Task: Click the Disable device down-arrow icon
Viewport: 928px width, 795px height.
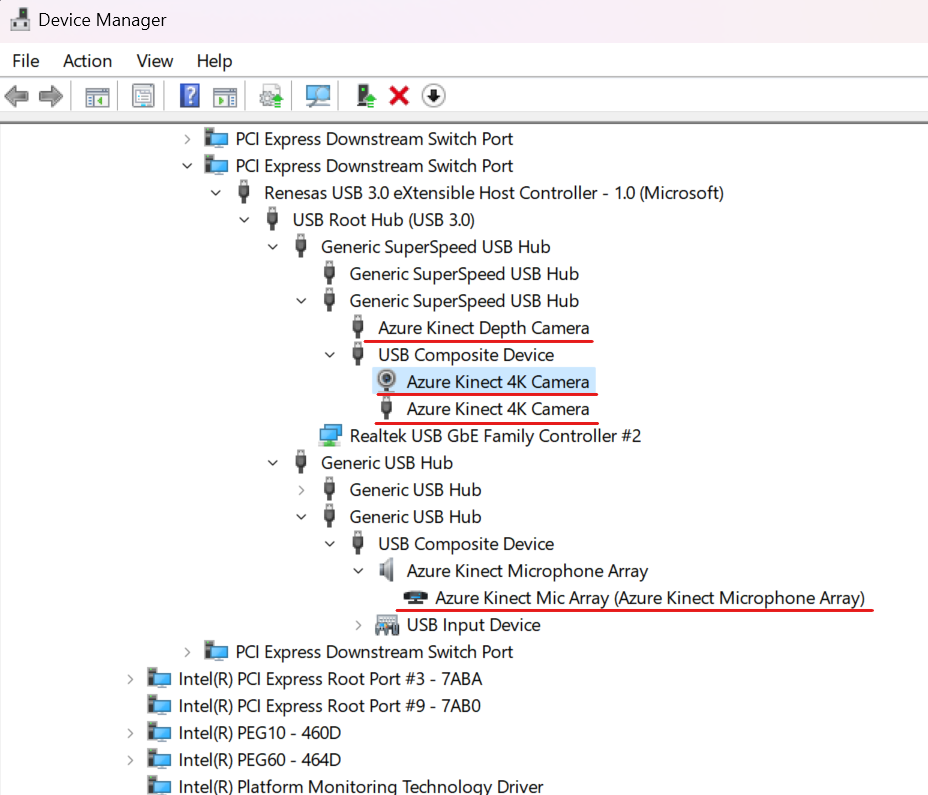Action: coord(432,95)
